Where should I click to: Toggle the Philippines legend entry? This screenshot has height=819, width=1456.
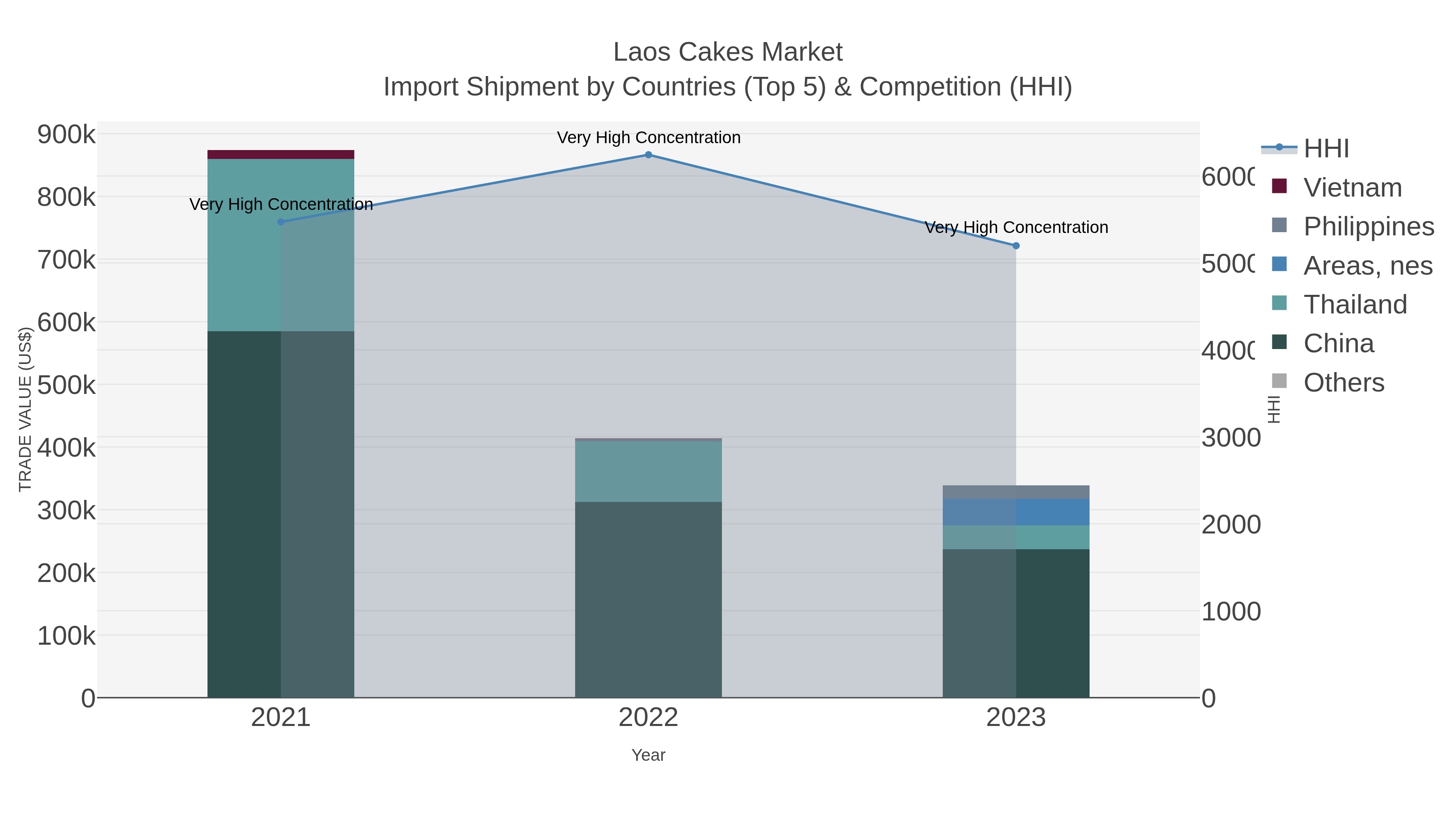[x=1352, y=226]
